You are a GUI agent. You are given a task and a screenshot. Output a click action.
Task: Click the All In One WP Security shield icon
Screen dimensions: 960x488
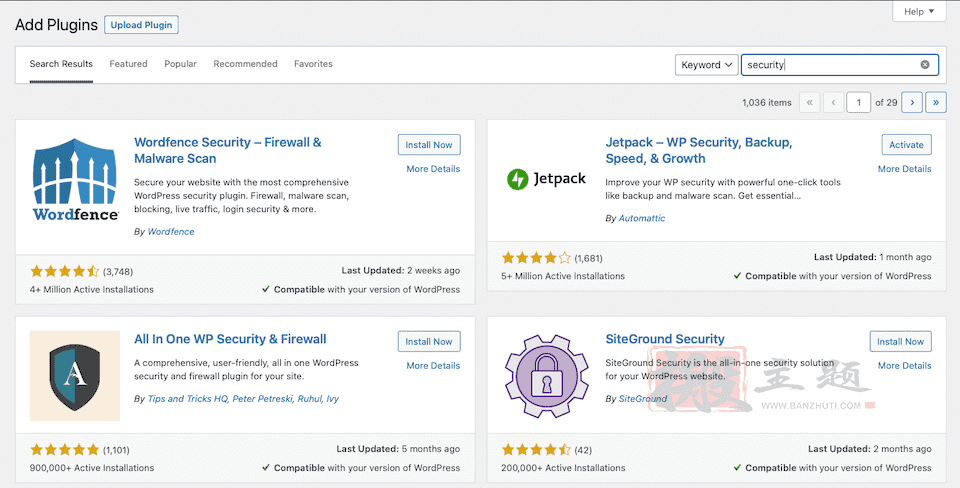pos(75,376)
